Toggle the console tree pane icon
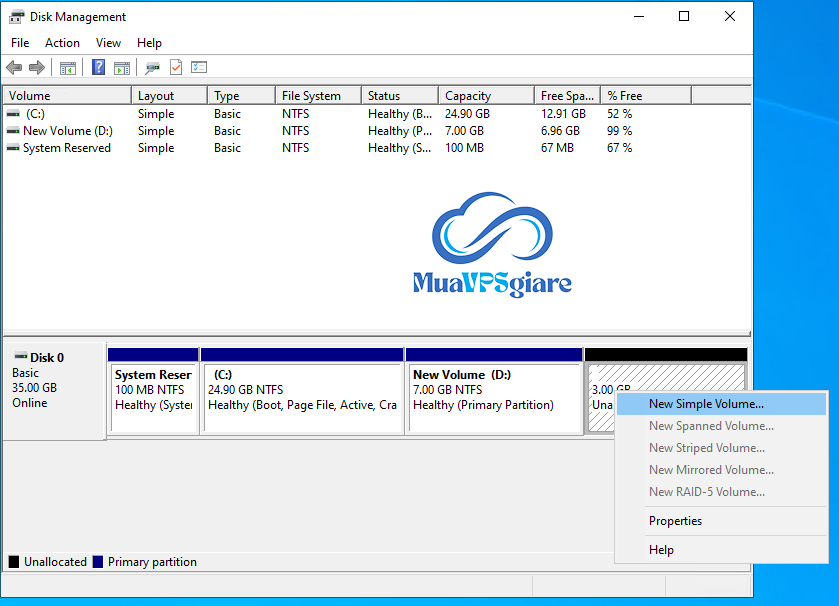 pos(68,68)
